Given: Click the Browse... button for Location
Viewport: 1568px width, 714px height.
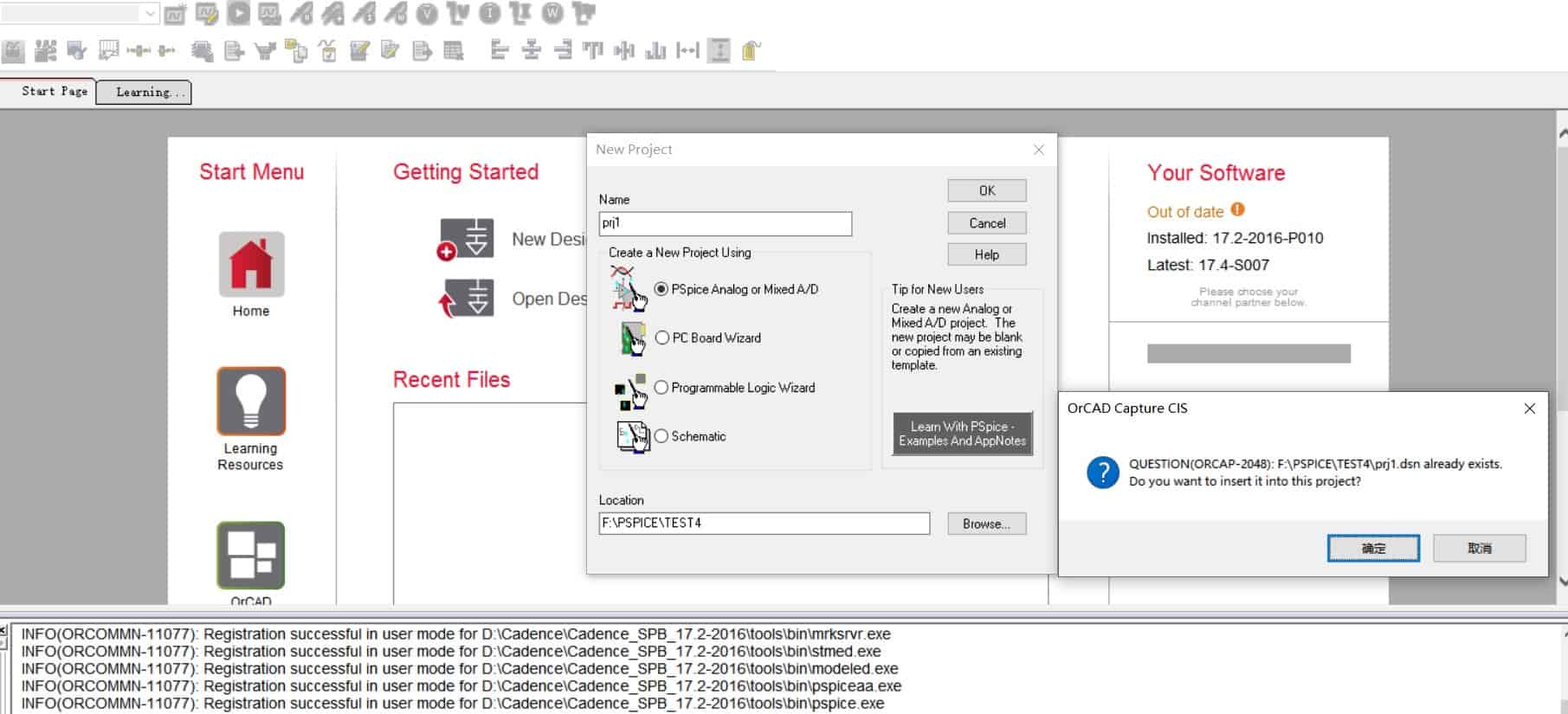Looking at the screenshot, I should 987,524.
